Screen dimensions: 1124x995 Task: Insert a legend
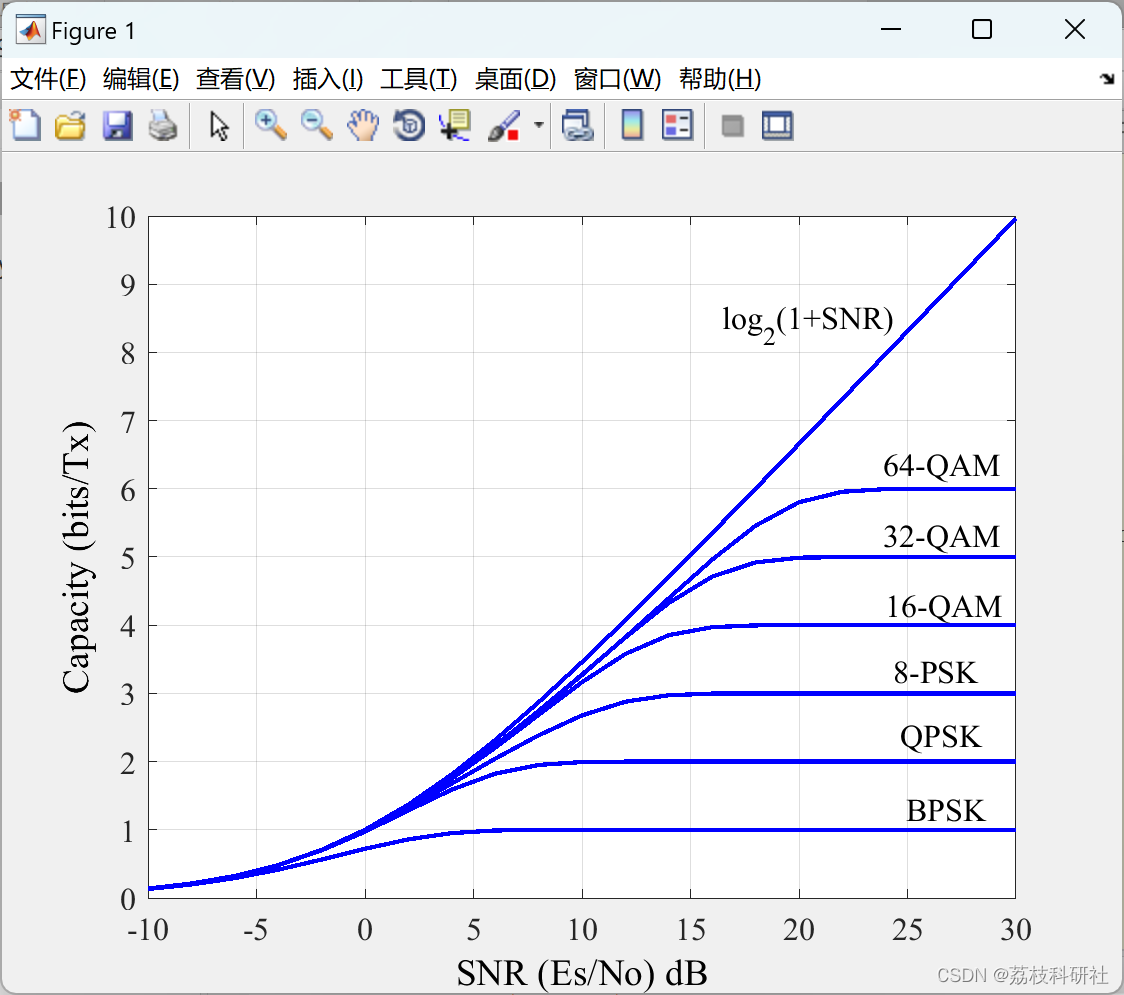677,125
